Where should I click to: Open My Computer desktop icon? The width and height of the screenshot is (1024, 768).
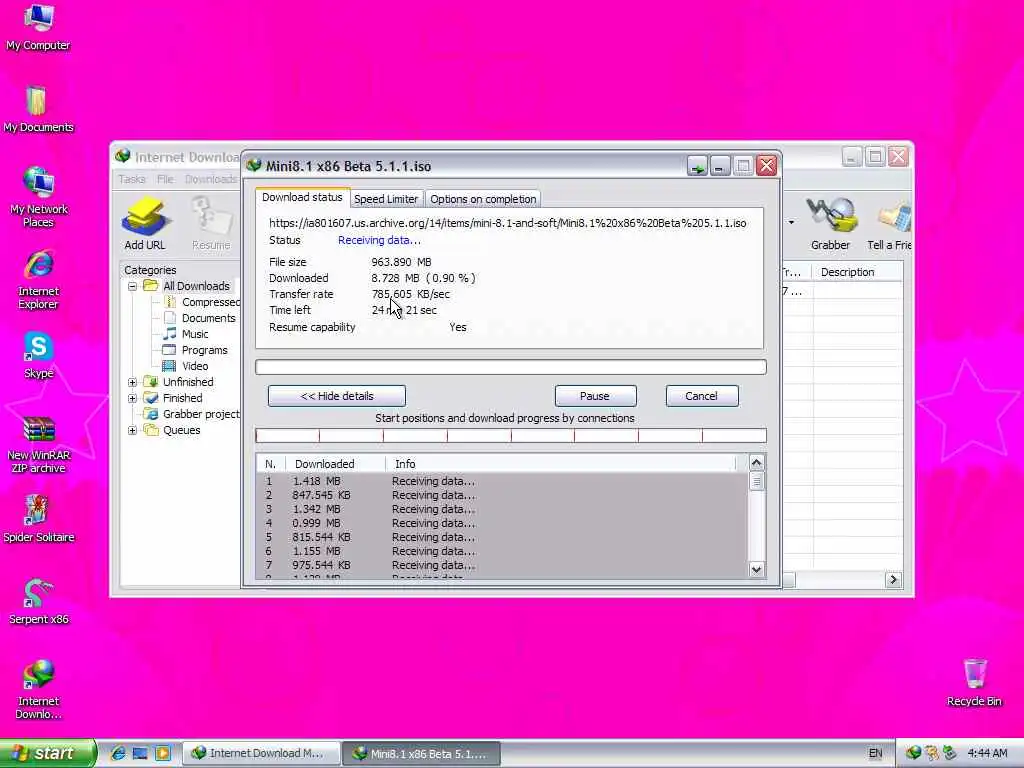click(38, 26)
